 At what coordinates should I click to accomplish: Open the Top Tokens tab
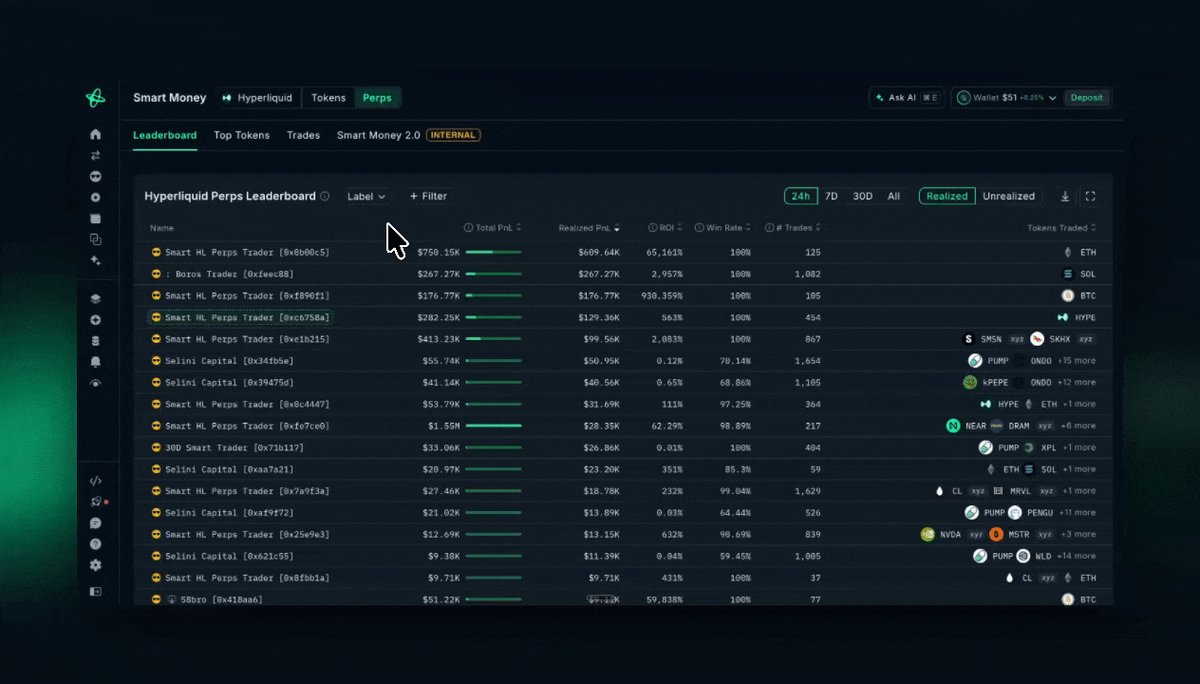click(242, 135)
